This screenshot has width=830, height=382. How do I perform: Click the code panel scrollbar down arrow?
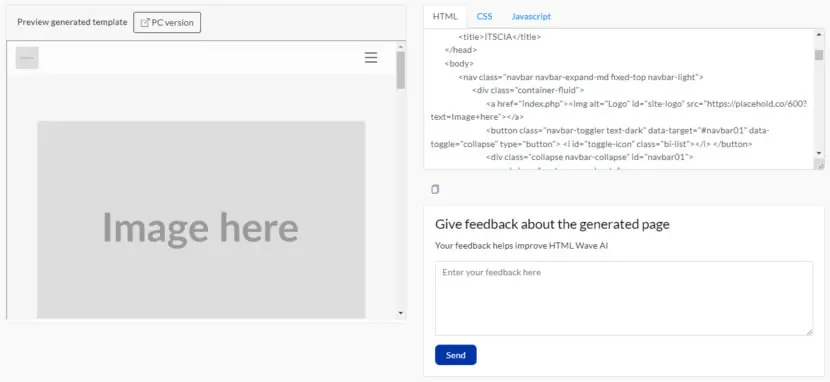[x=819, y=153]
